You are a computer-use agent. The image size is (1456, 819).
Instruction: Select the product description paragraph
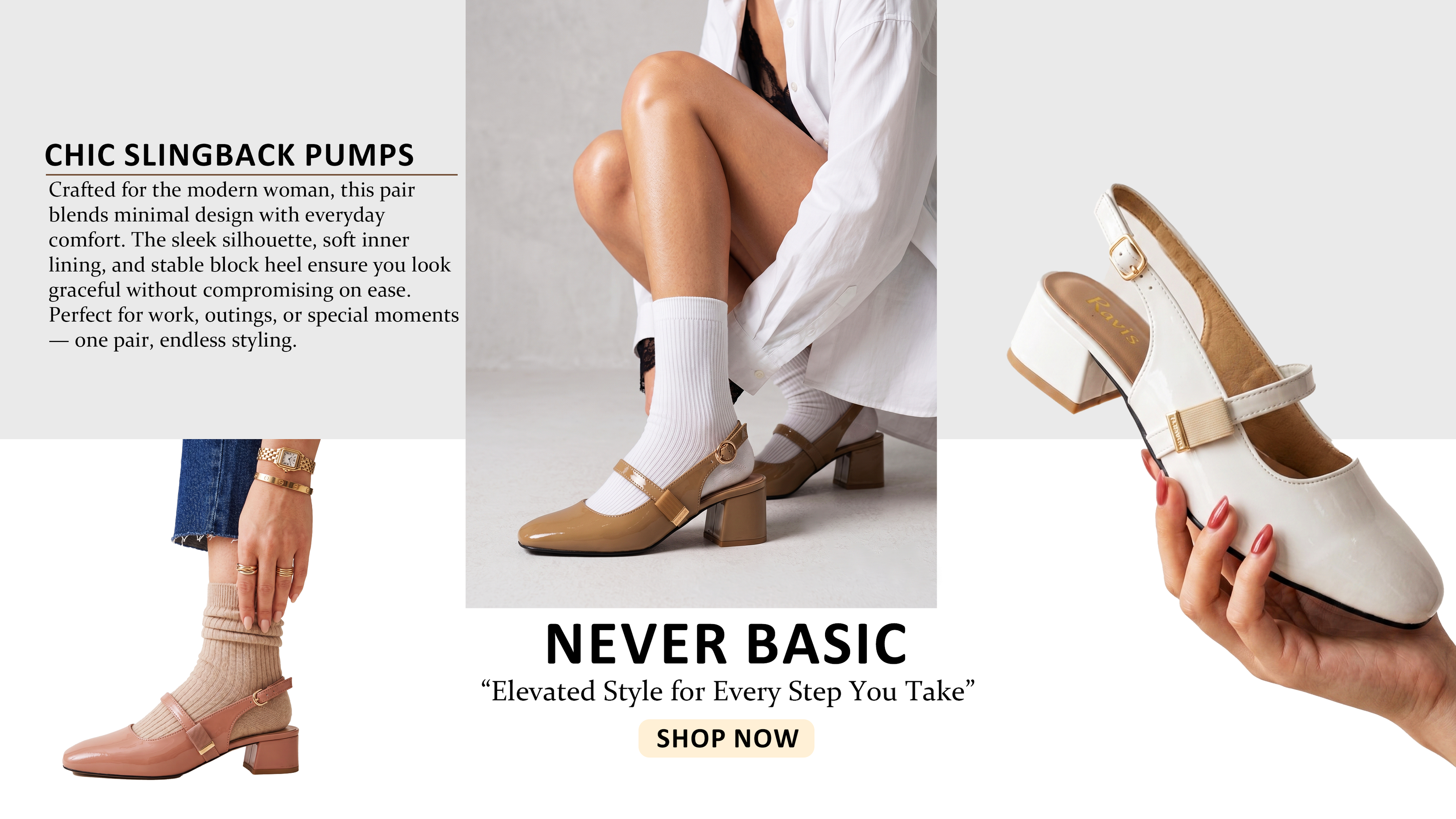(254, 265)
